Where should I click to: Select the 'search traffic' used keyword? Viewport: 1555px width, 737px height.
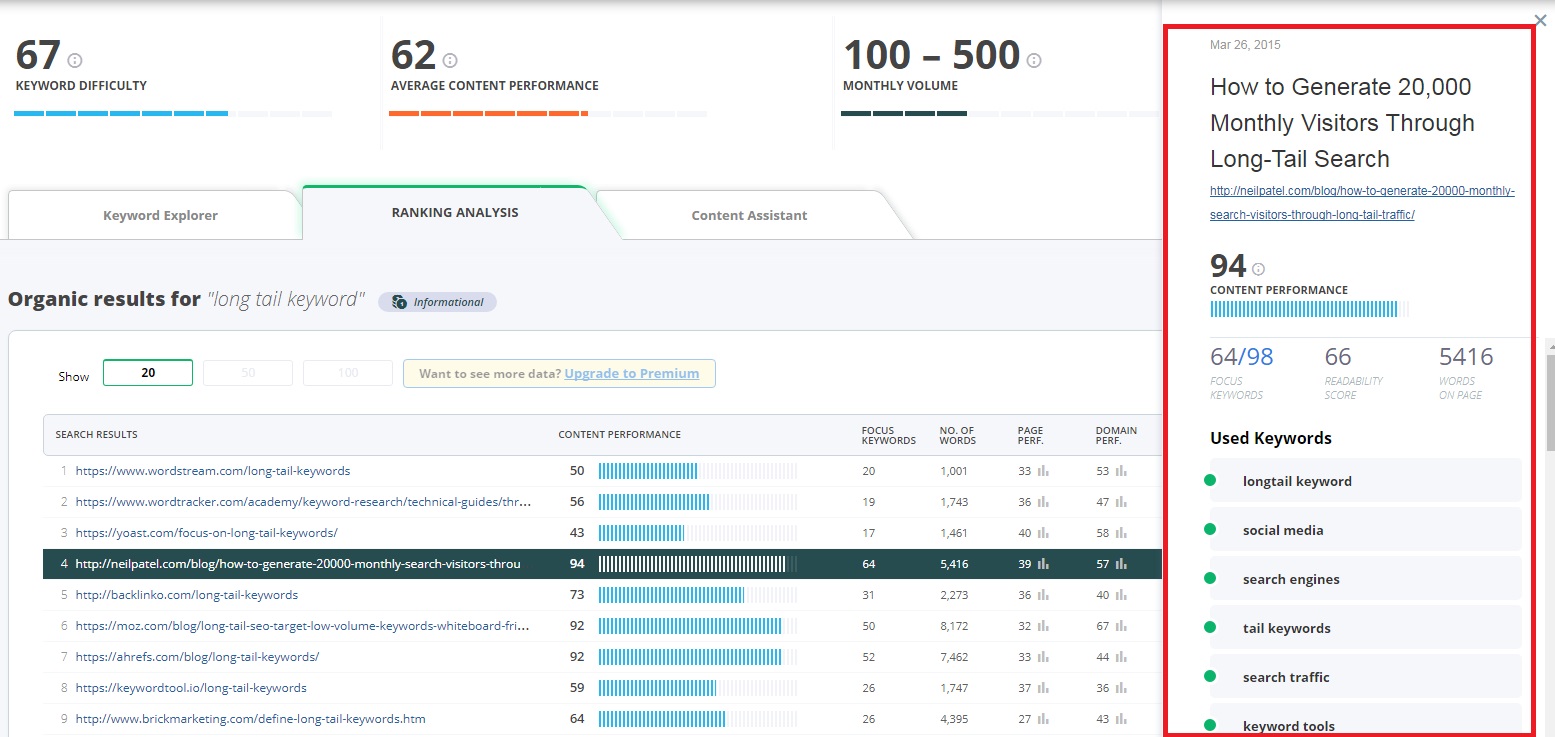pos(1286,677)
